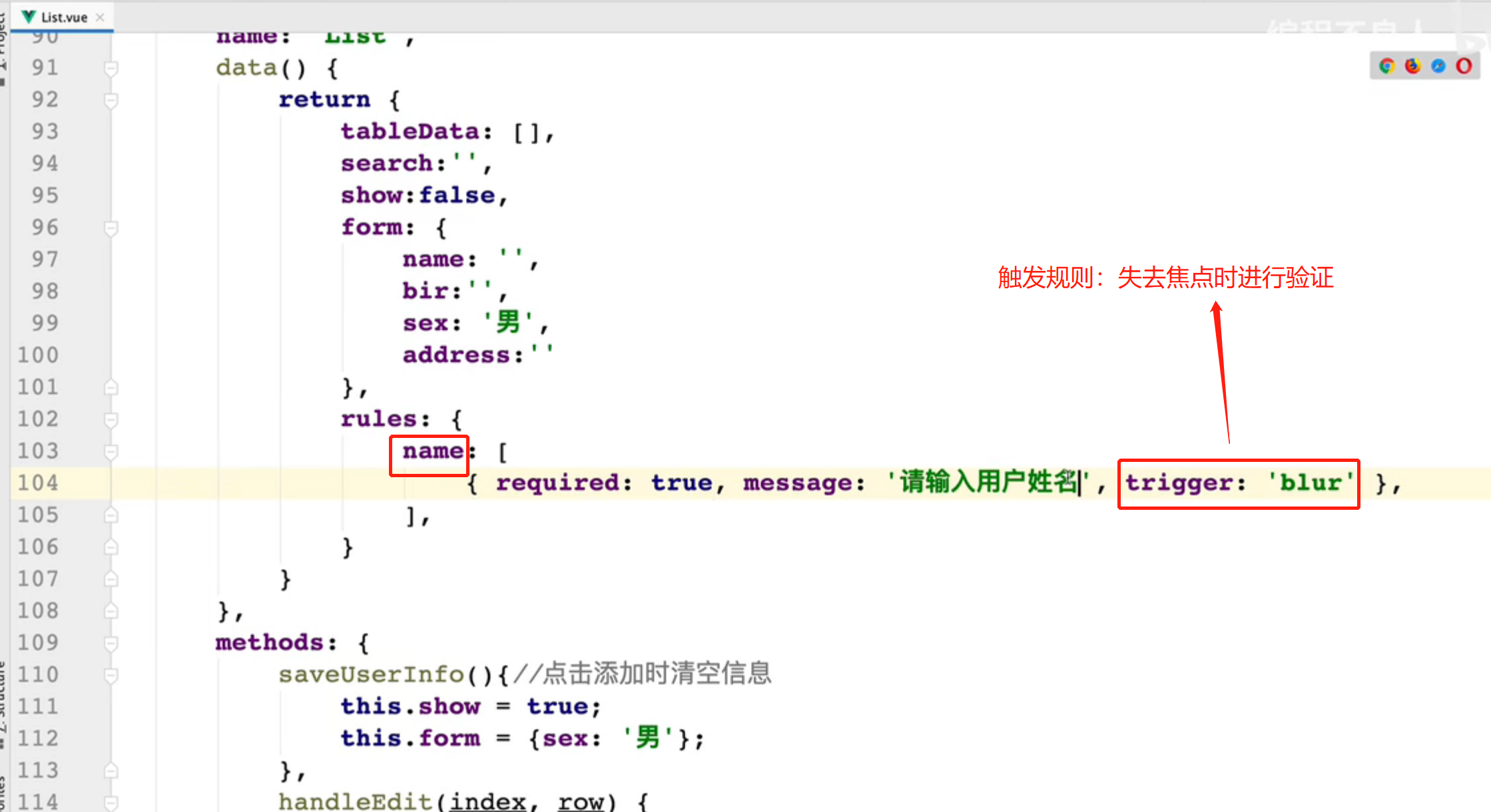Close the List.vue editor tab
Viewport: 1491px width, 812px height.
coord(100,17)
